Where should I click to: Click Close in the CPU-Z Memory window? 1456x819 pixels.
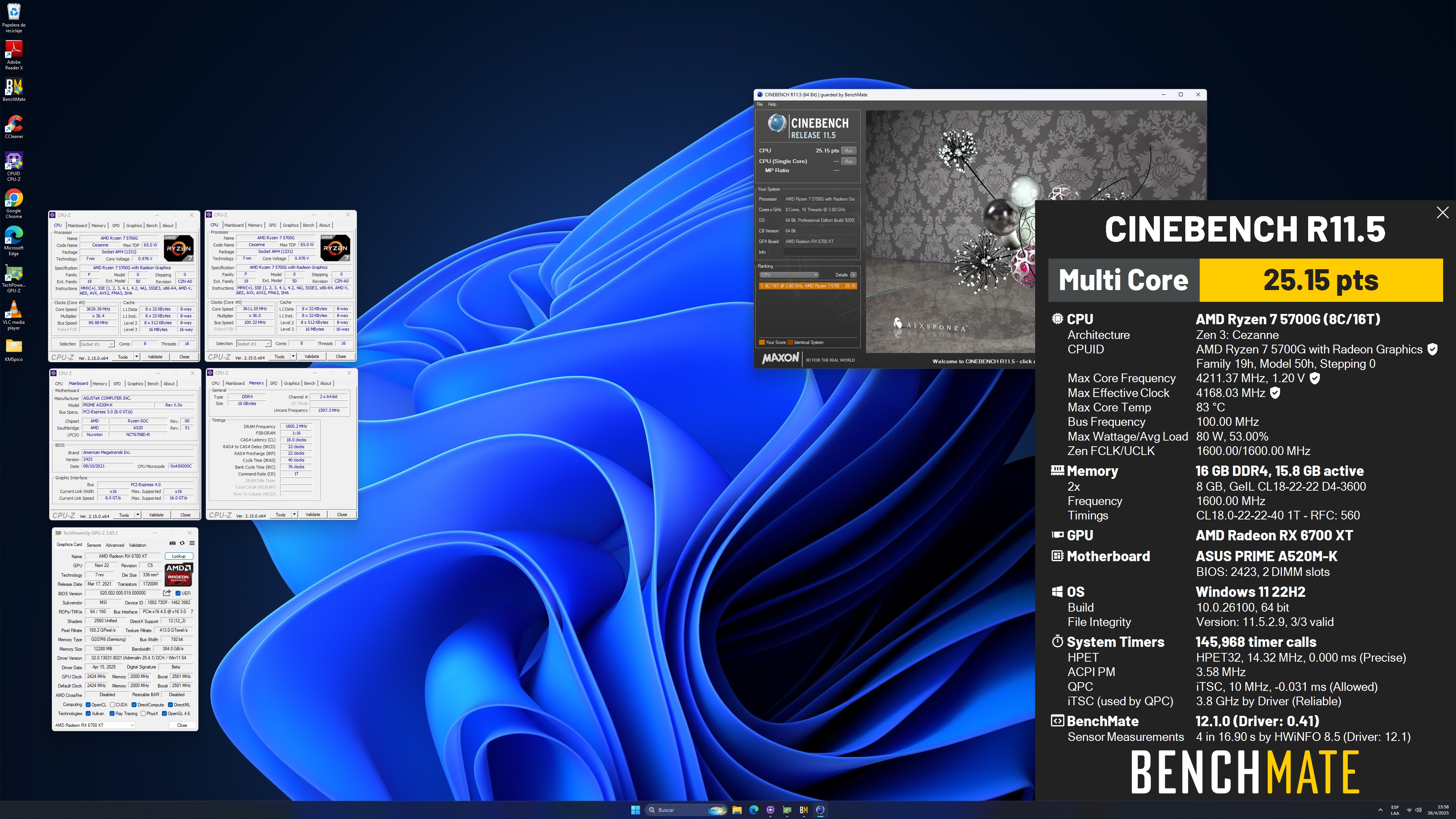click(342, 515)
